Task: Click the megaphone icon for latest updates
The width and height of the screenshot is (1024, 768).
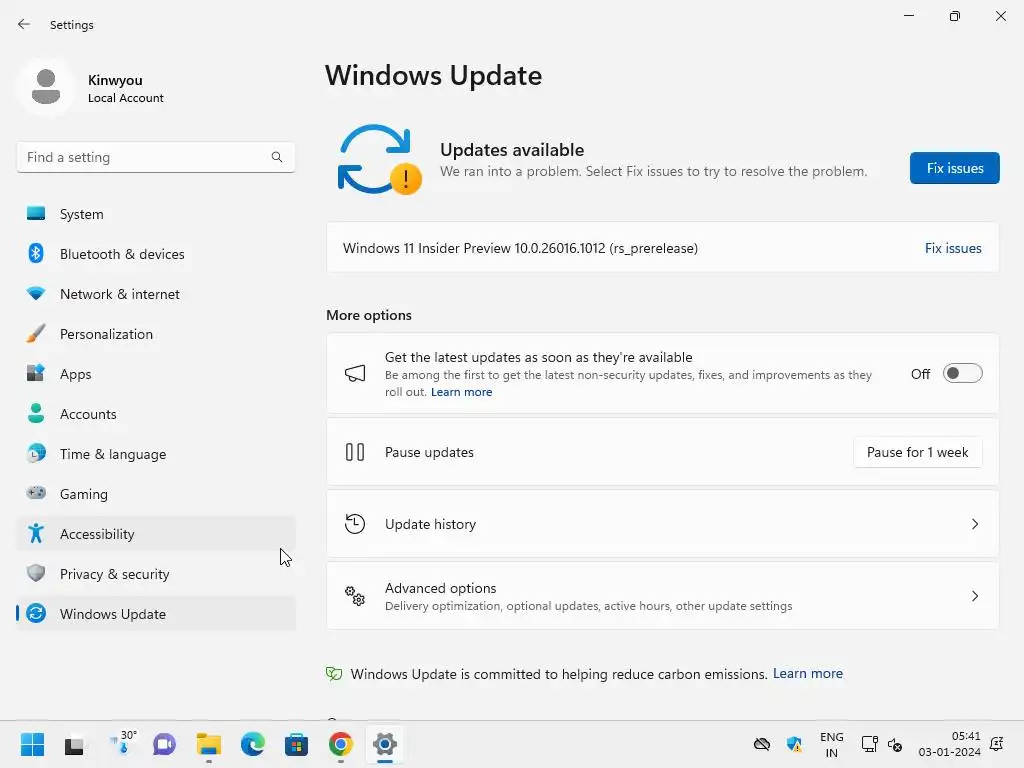Action: (x=355, y=374)
